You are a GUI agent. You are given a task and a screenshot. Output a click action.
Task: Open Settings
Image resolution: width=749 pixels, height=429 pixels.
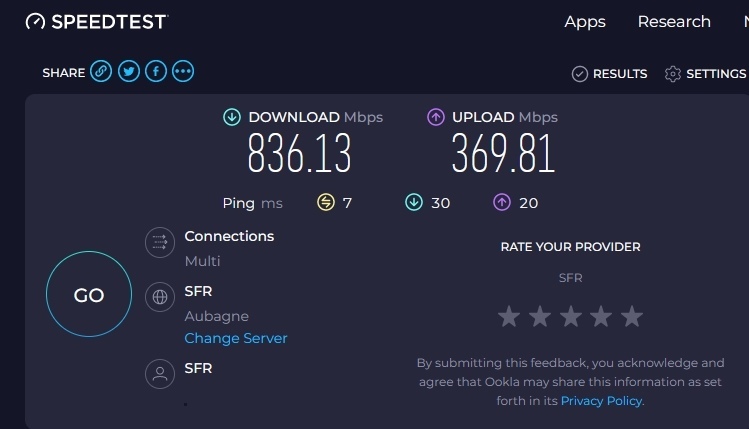click(705, 73)
